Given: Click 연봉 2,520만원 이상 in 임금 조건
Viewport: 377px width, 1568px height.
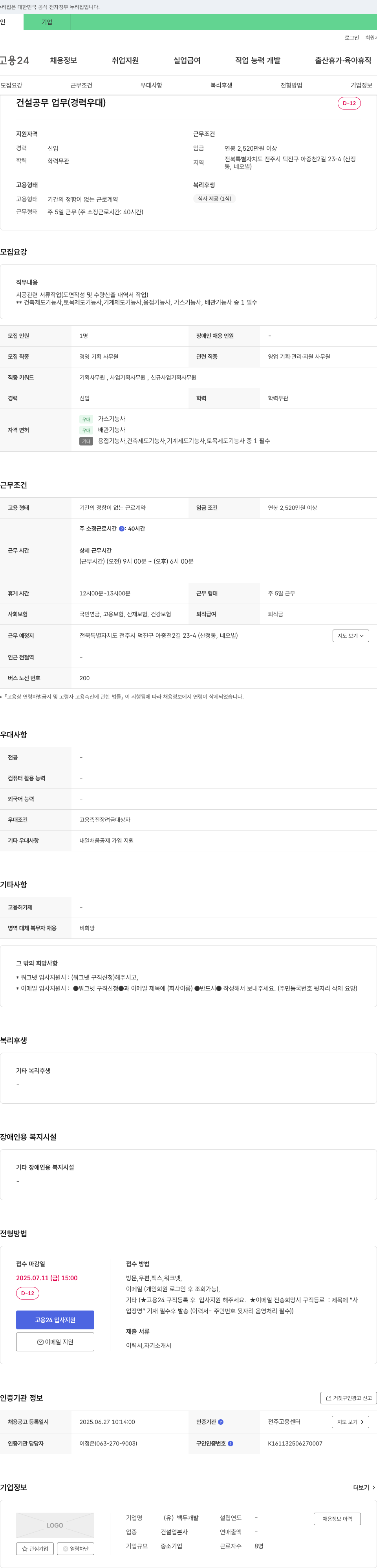Looking at the screenshot, I should pyautogui.click(x=292, y=507).
